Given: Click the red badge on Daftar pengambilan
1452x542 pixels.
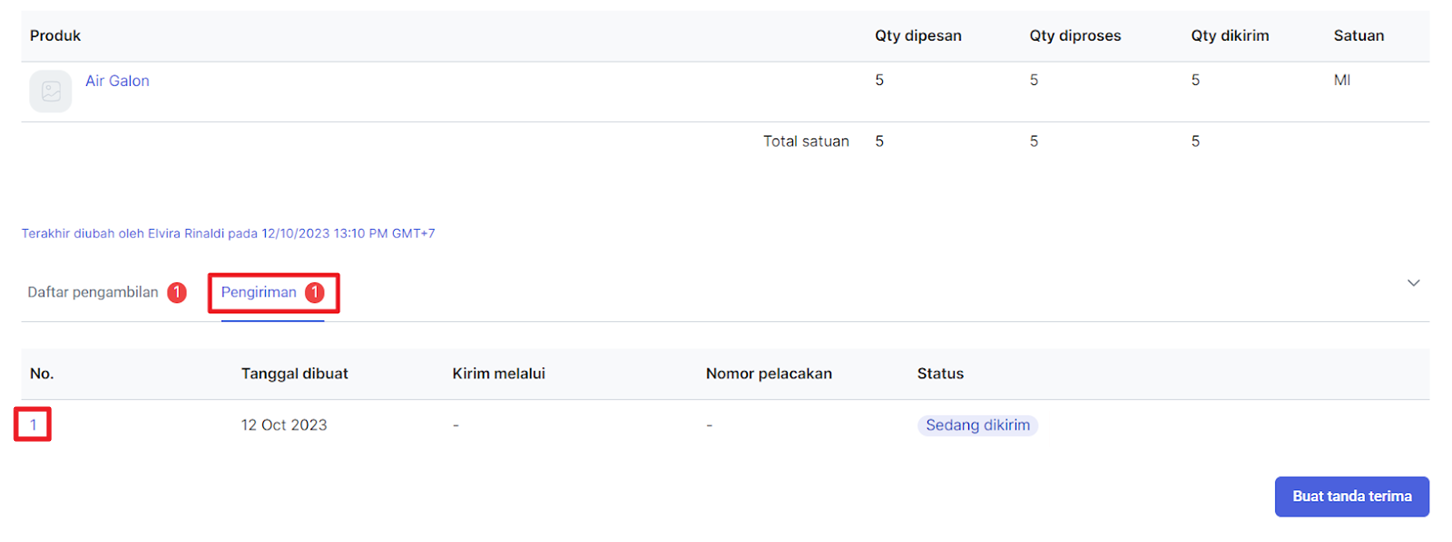Looking at the screenshot, I should pos(177,293).
